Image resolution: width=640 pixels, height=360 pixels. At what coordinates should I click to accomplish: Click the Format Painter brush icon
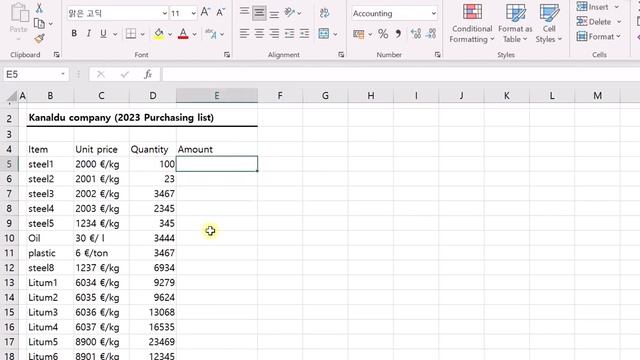tap(39, 39)
